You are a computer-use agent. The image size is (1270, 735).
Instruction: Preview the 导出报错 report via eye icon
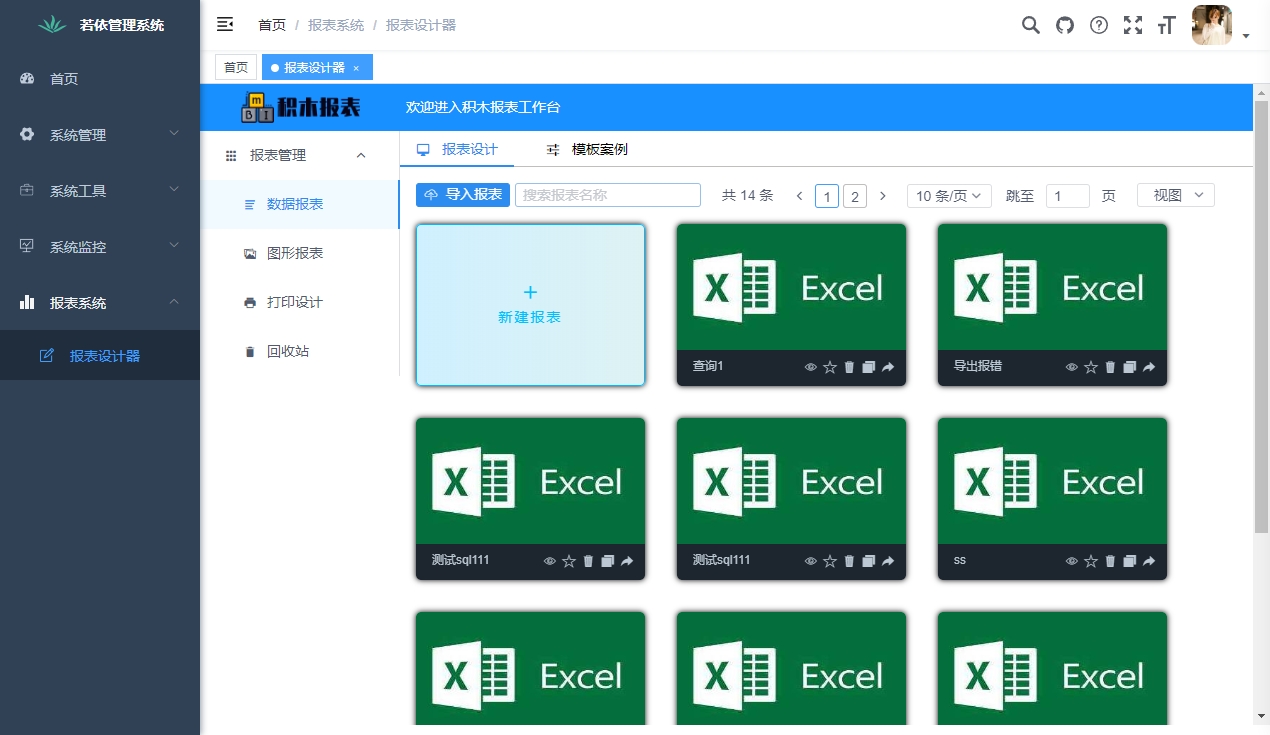[1072, 367]
